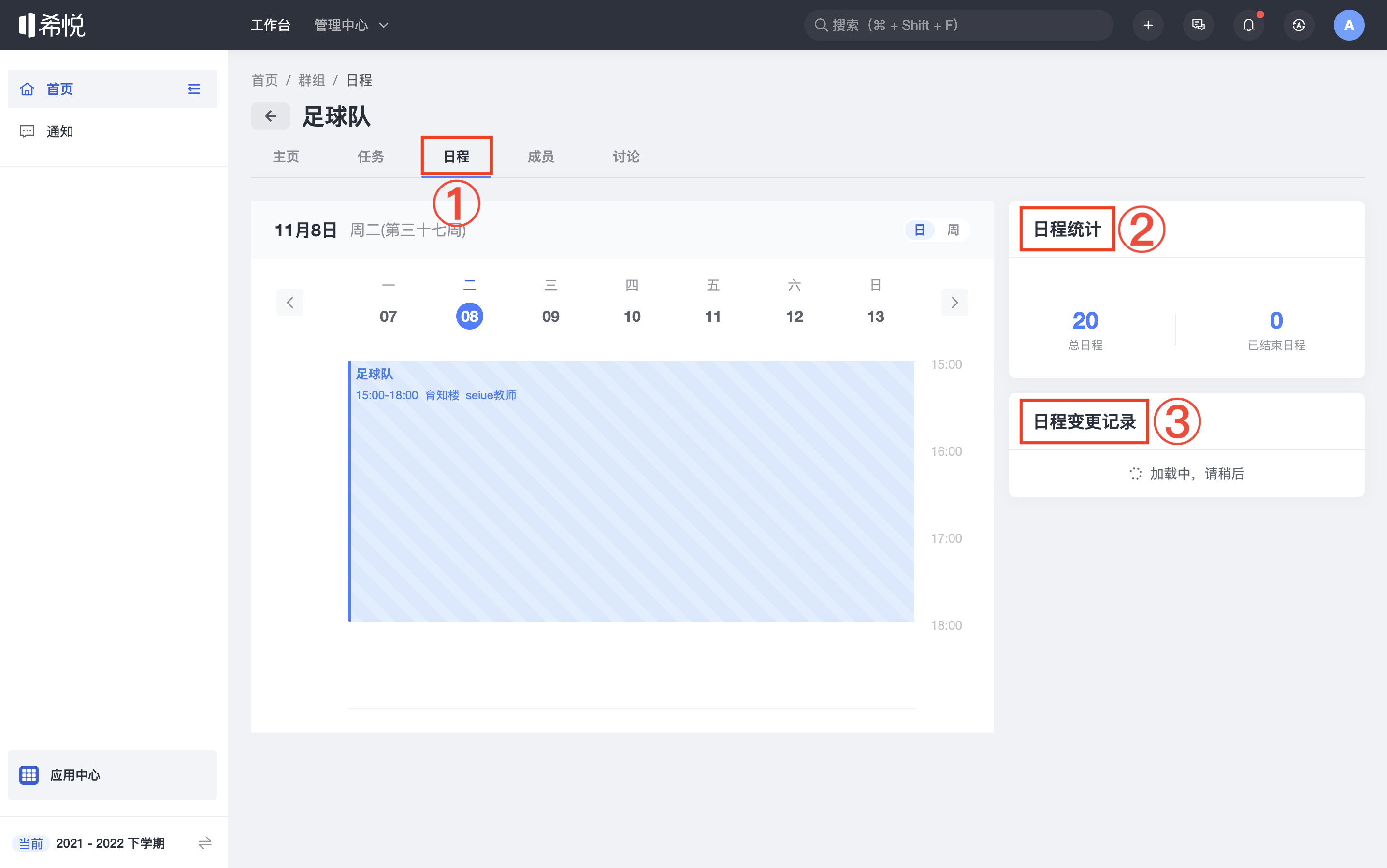Click the 应用中心 grid icon
1387x868 pixels.
point(29,775)
